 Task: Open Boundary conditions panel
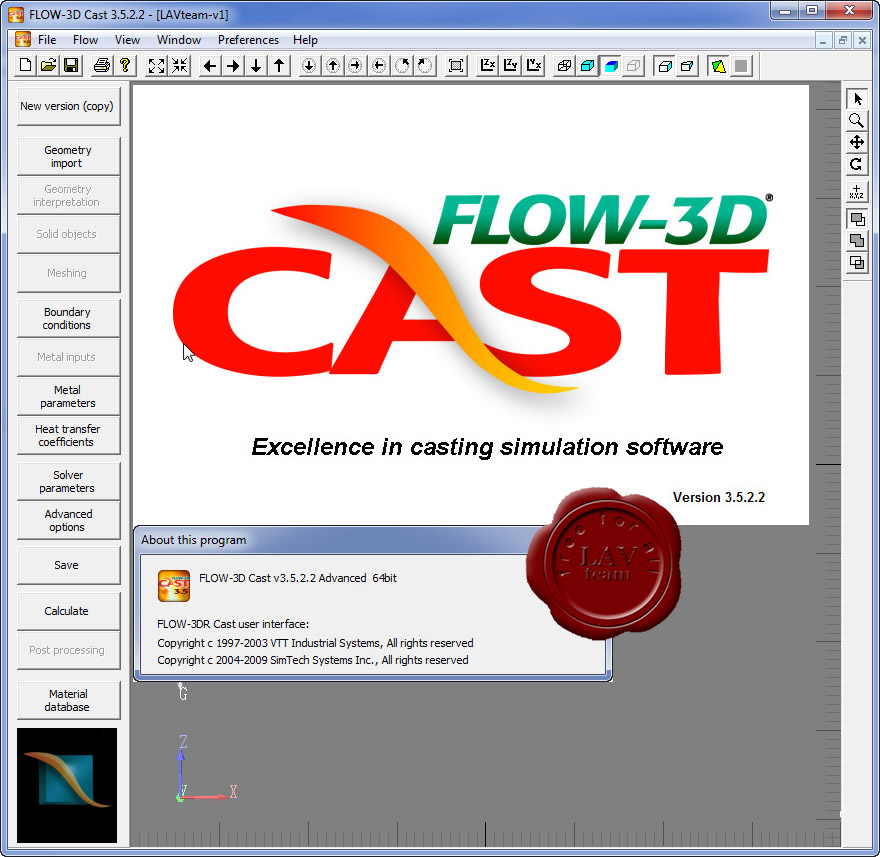(x=68, y=318)
